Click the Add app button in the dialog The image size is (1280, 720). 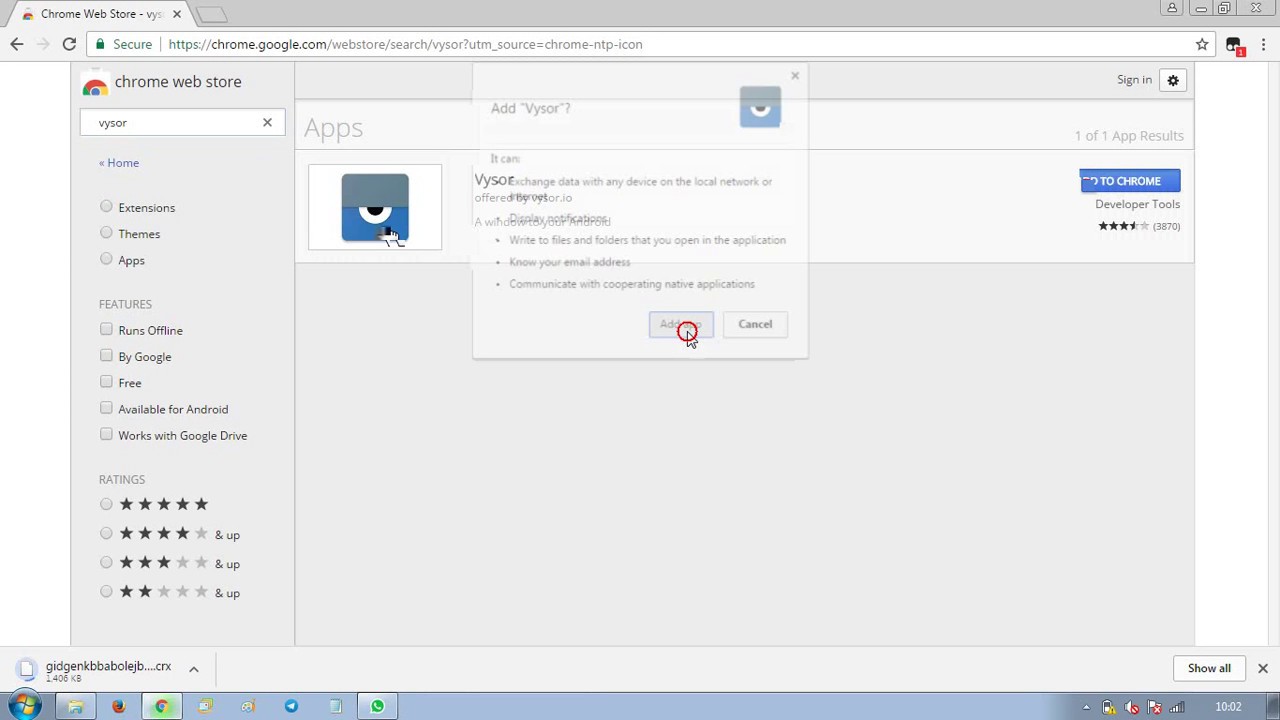tap(681, 324)
